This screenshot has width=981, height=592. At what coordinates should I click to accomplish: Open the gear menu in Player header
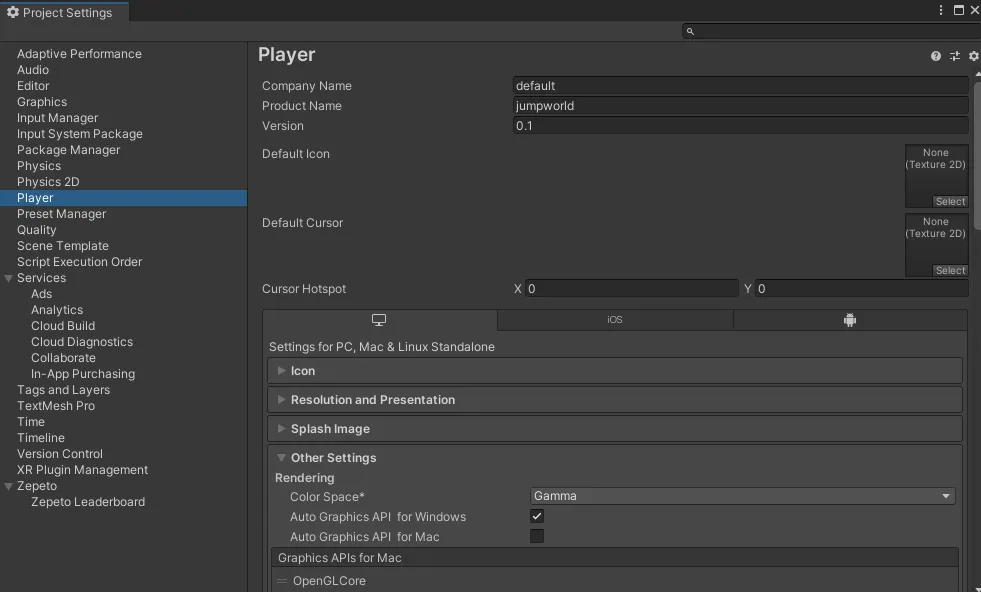[x=973, y=56]
